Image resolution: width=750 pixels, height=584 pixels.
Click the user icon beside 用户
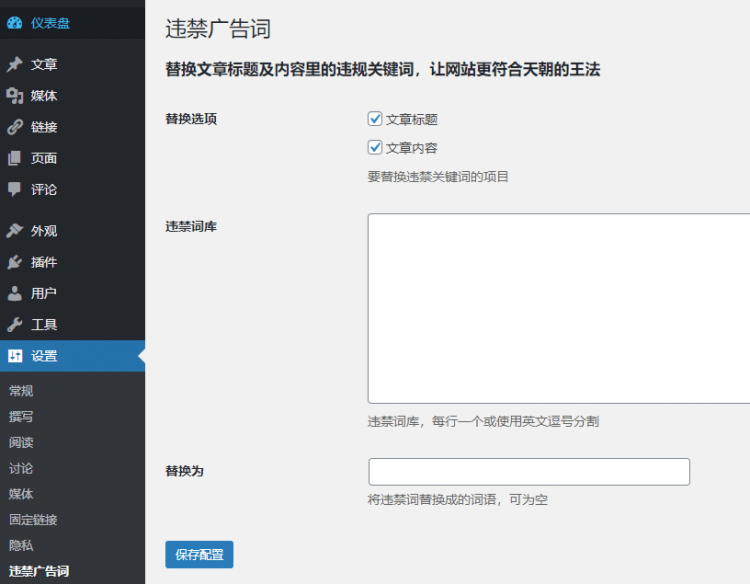[15, 293]
